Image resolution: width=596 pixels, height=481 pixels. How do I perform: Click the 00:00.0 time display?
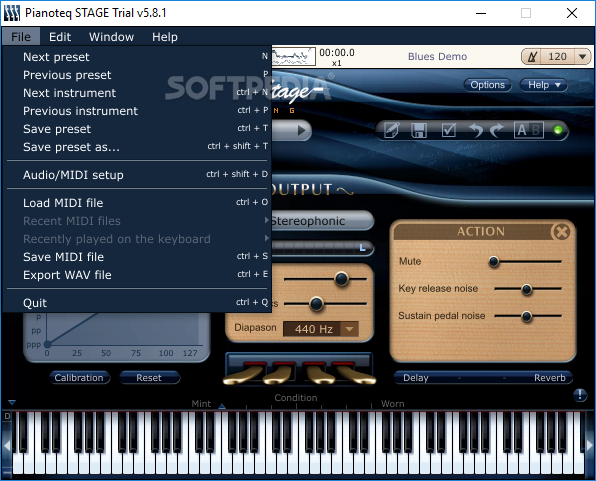[337, 52]
